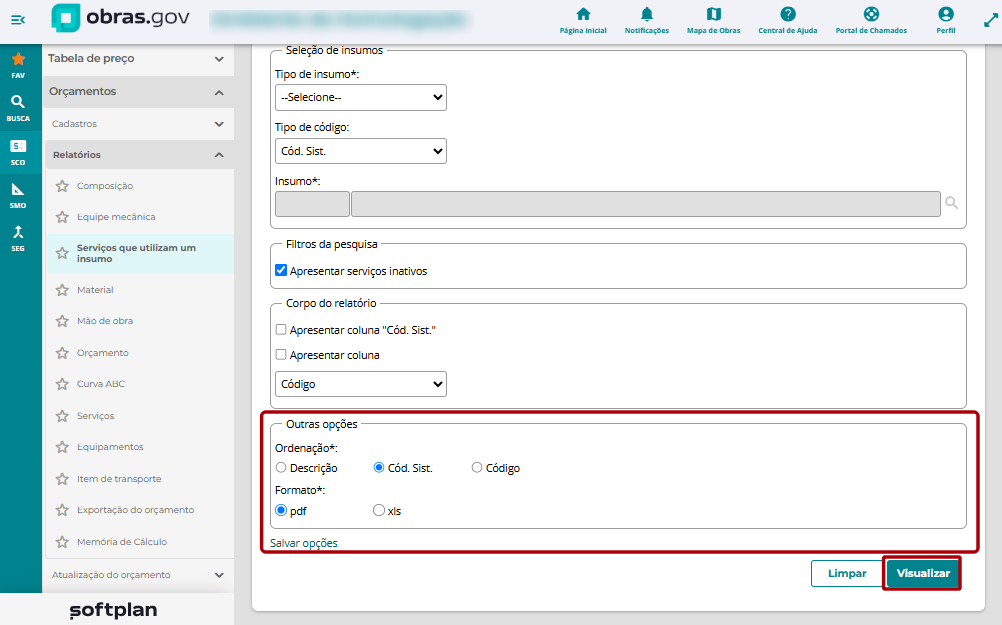Favorite the Composição report star
Image resolution: width=1002 pixels, height=625 pixels.
pyautogui.click(x=62, y=186)
